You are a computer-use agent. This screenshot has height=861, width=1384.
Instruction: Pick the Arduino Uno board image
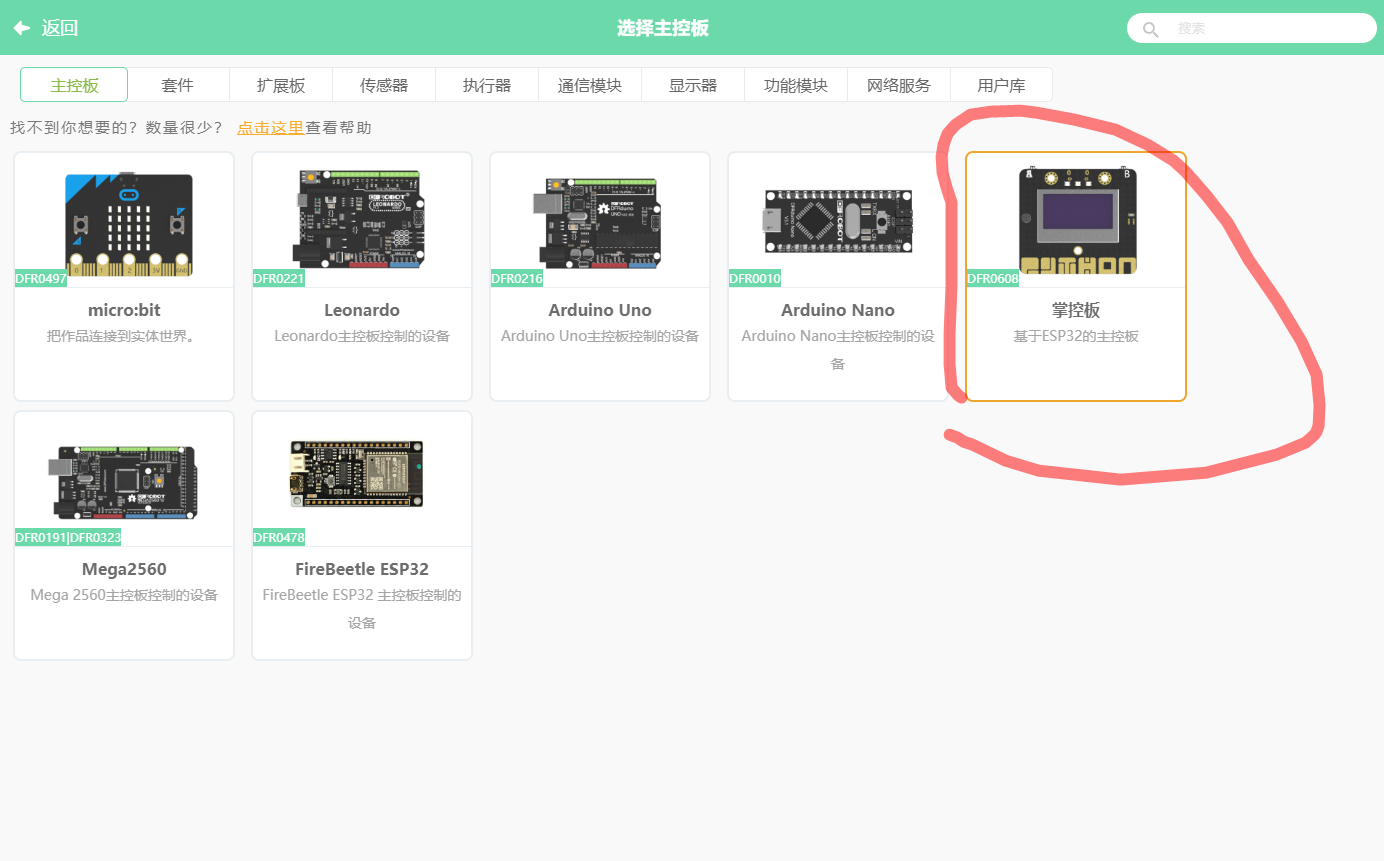tap(600, 223)
